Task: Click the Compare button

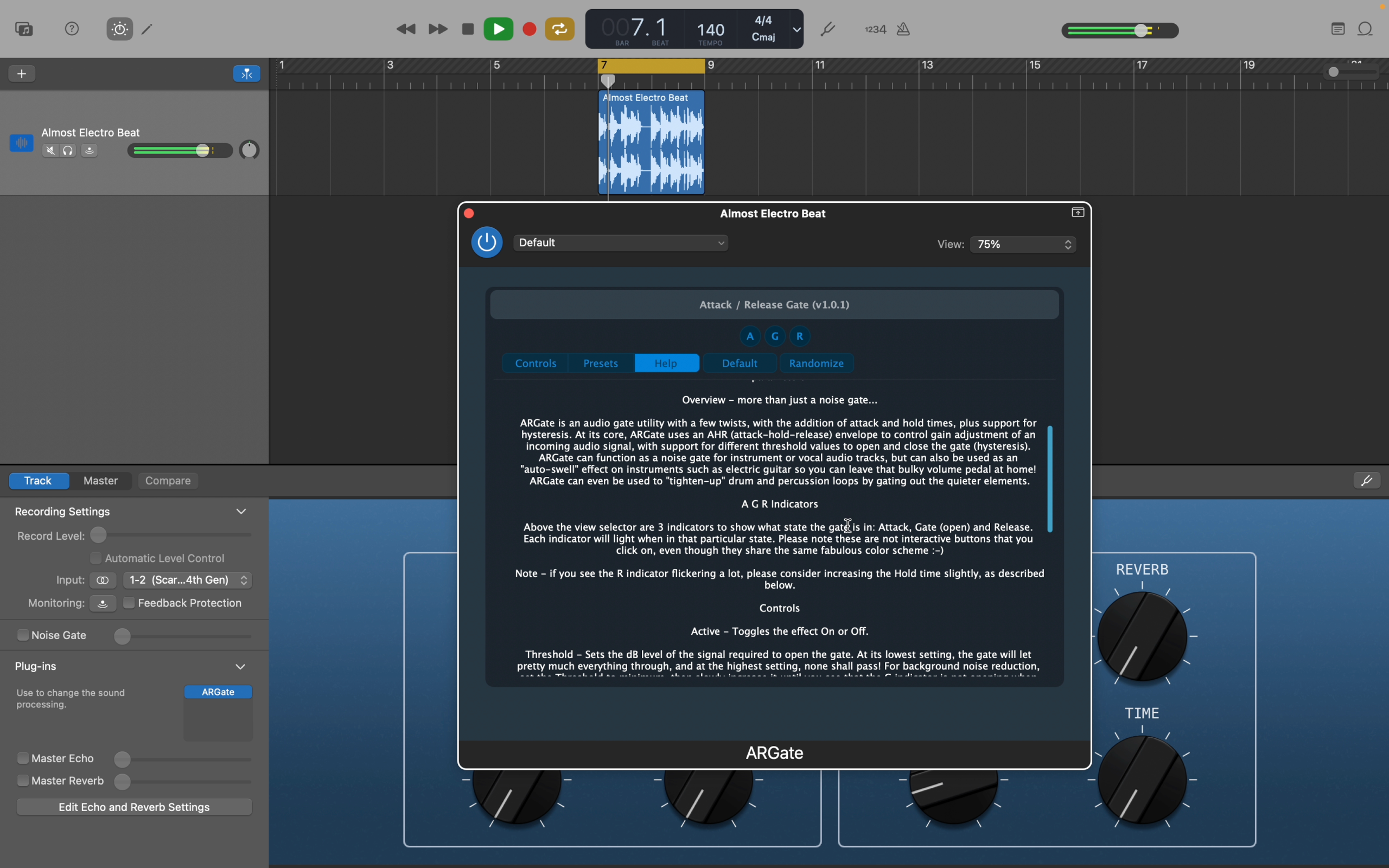Action: click(168, 481)
